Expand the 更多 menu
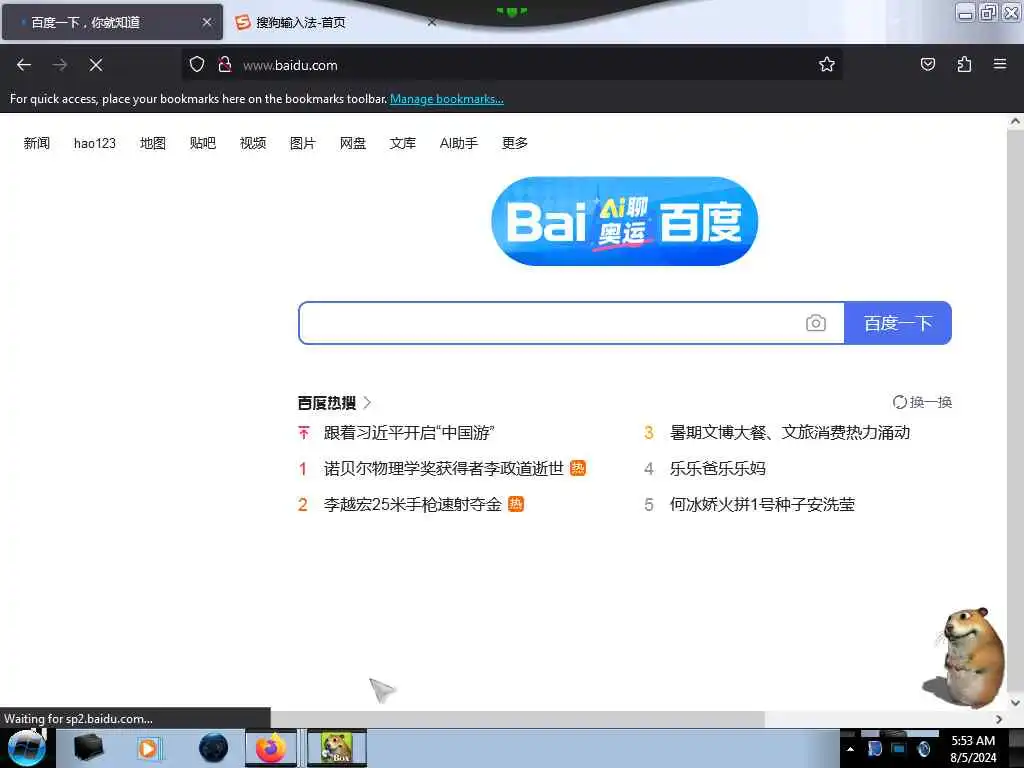Image resolution: width=1024 pixels, height=768 pixels. tap(515, 143)
